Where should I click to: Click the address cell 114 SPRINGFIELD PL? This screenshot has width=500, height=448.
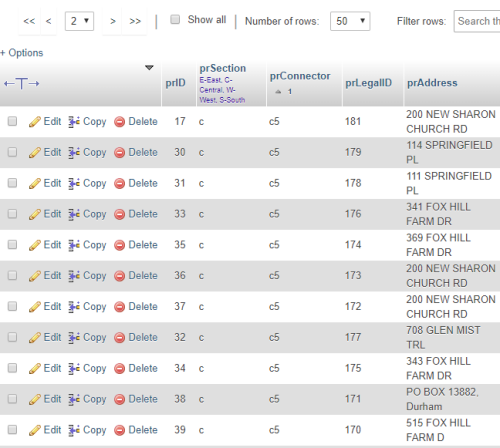(x=452, y=152)
